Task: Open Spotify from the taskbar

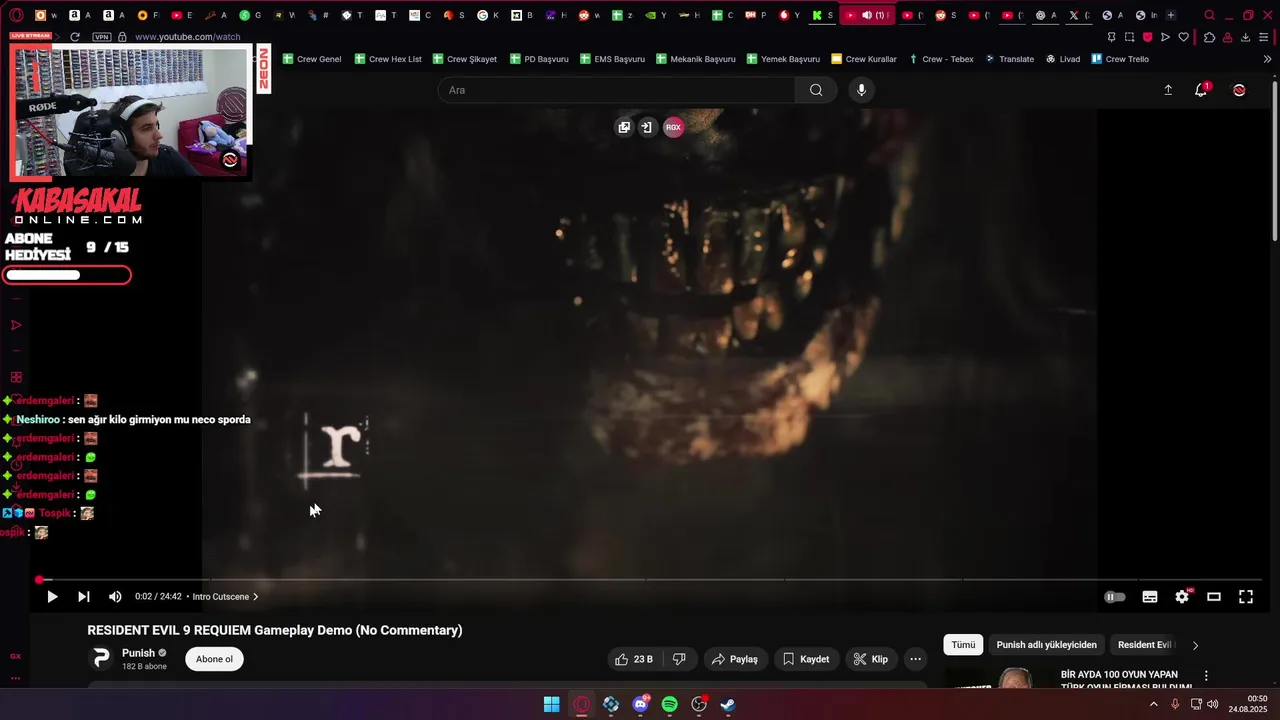Action: tap(670, 705)
